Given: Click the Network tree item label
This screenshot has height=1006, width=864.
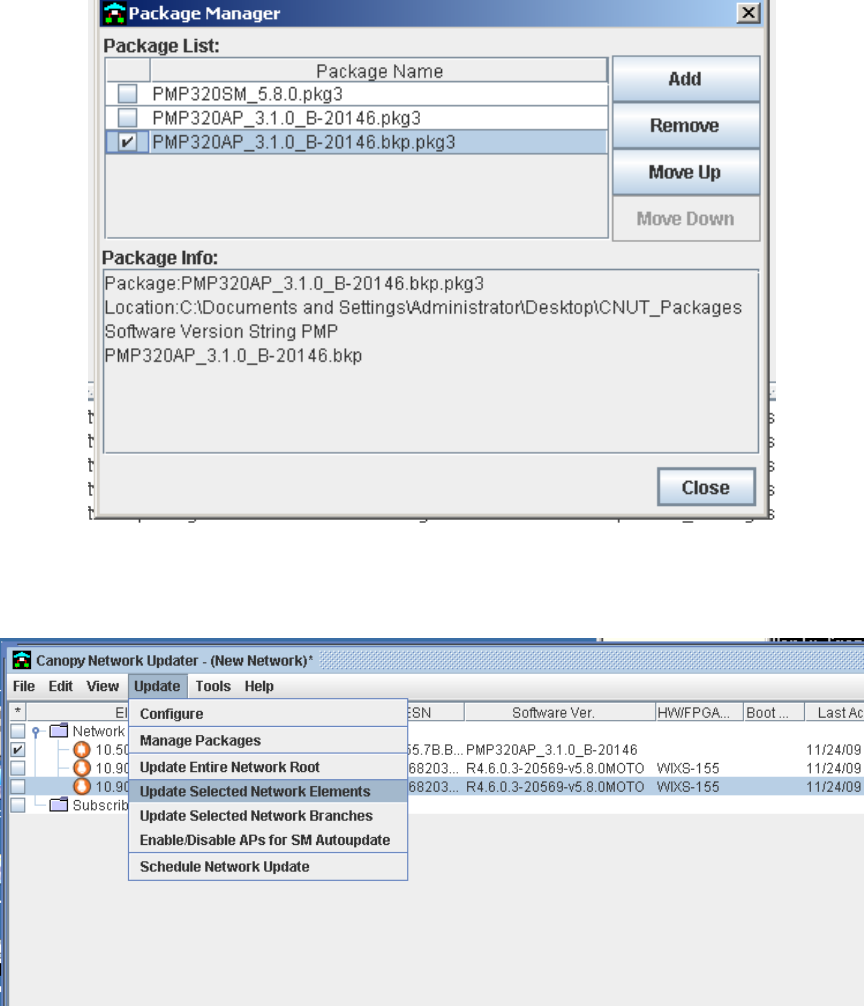Looking at the screenshot, I should pyautogui.click(x=99, y=731).
